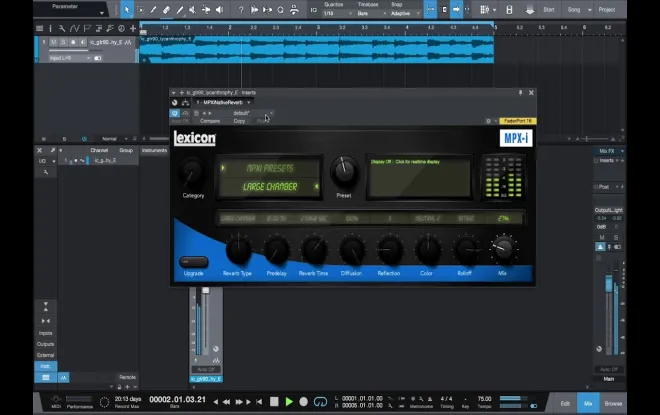This screenshot has width=660, height=415.
Task: Solo the Main output channel
Action: [616, 238]
